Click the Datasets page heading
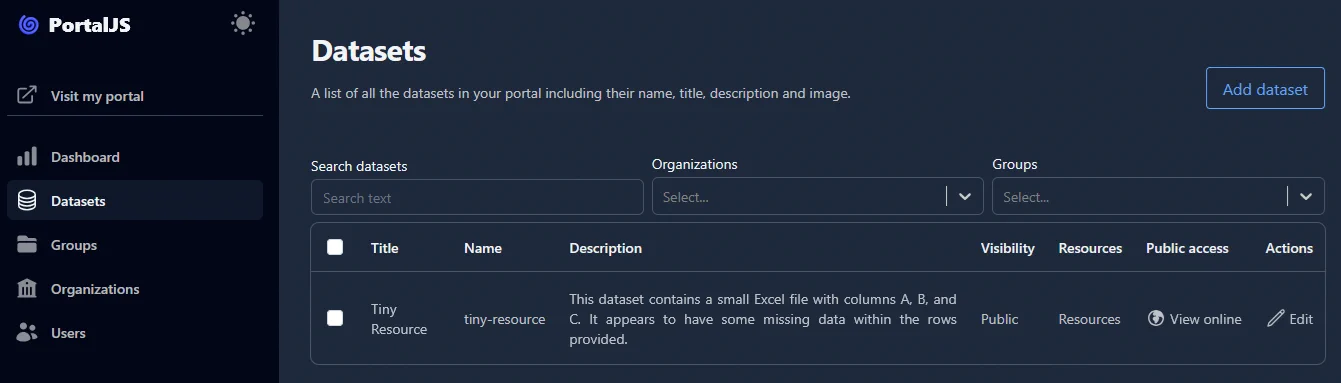1341x383 pixels. tap(369, 51)
